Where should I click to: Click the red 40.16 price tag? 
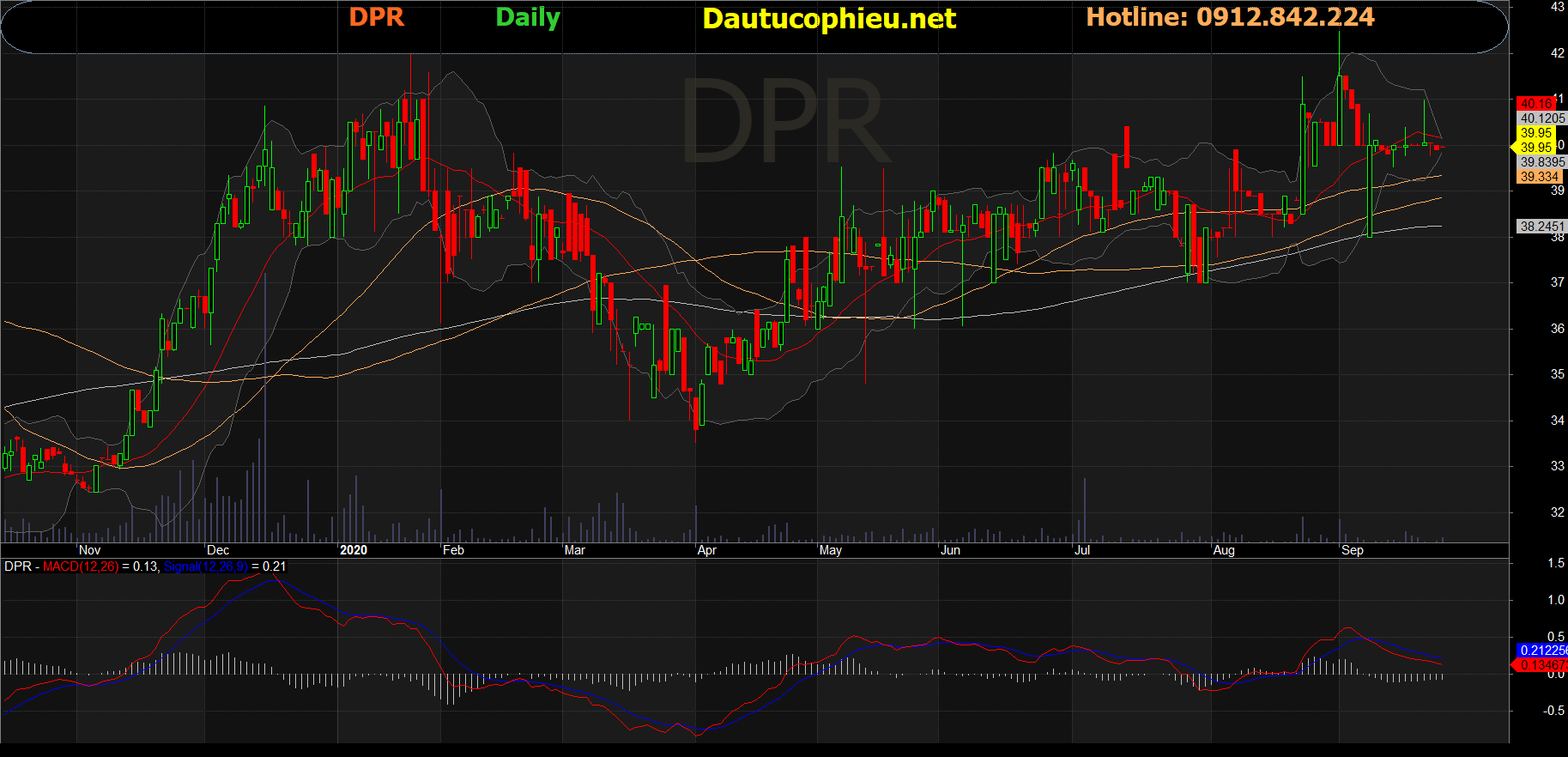click(1536, 104)
